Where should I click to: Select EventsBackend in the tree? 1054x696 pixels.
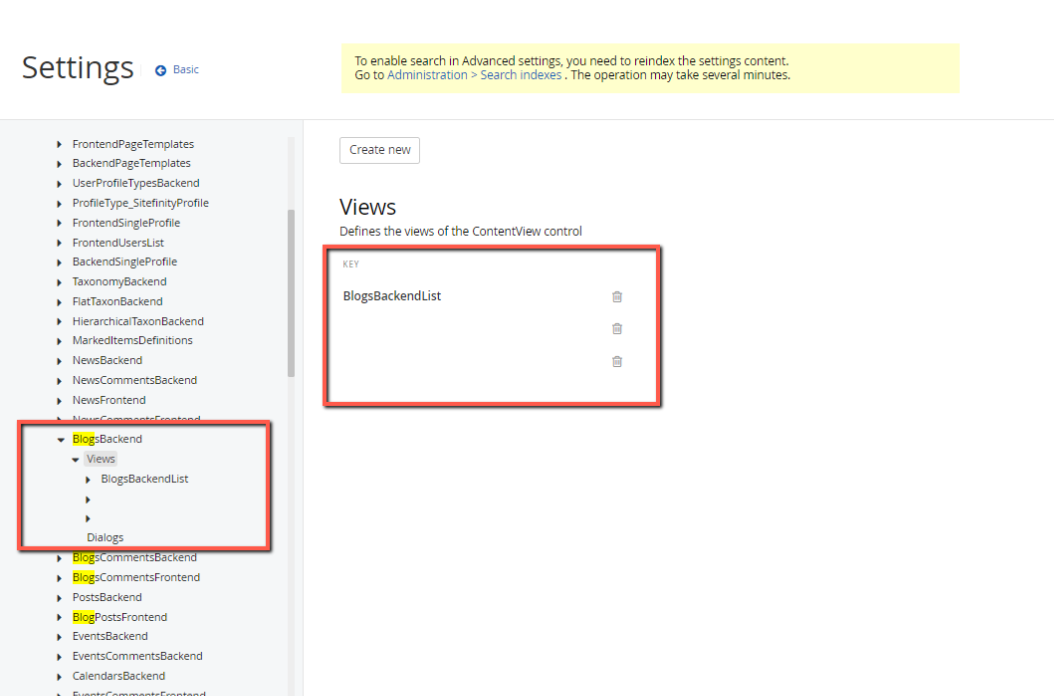point(110,636)
